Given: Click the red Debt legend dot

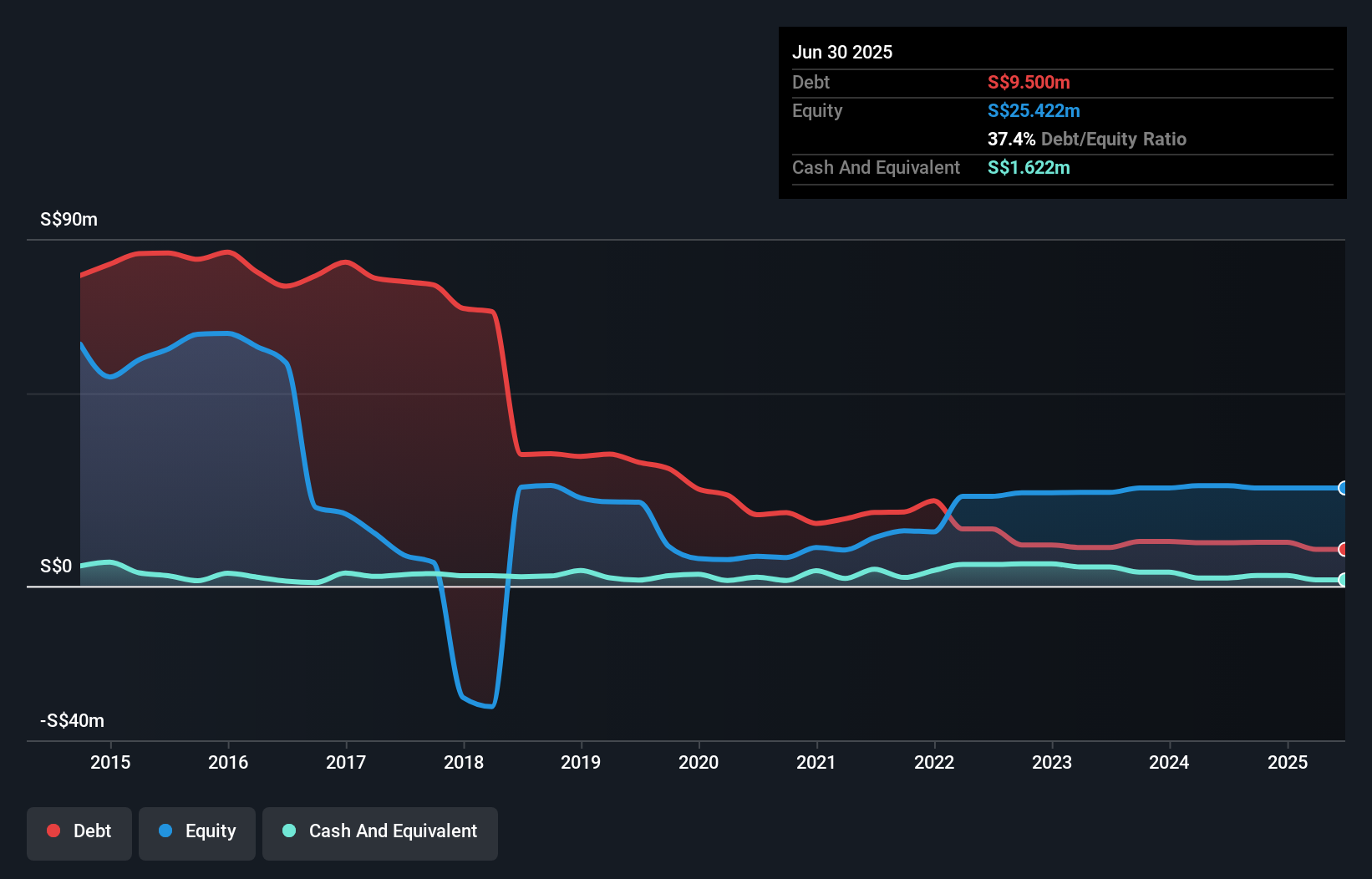Looking at the screenshot, I should 53,831.
